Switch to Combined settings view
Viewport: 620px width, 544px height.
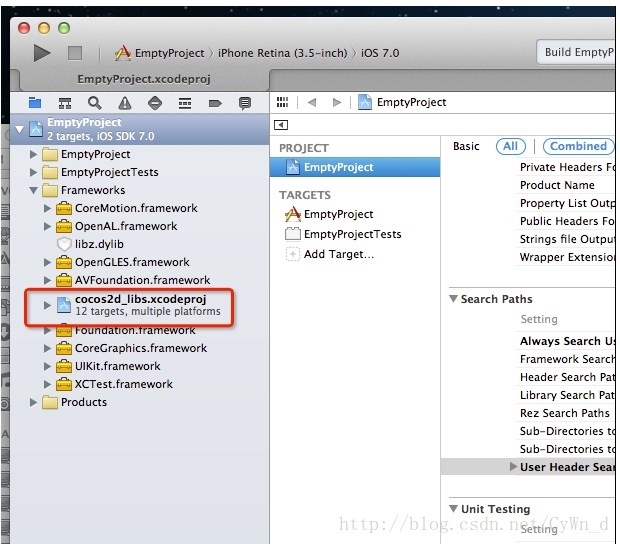pos(578,146)
